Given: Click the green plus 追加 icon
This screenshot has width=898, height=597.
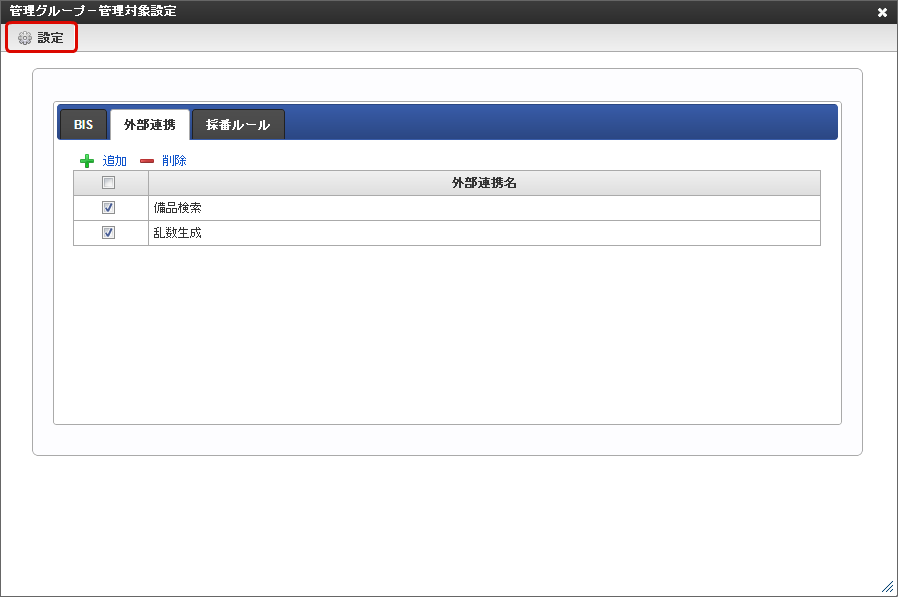Looking at the screenshot, I should click(x=86, y=161).
